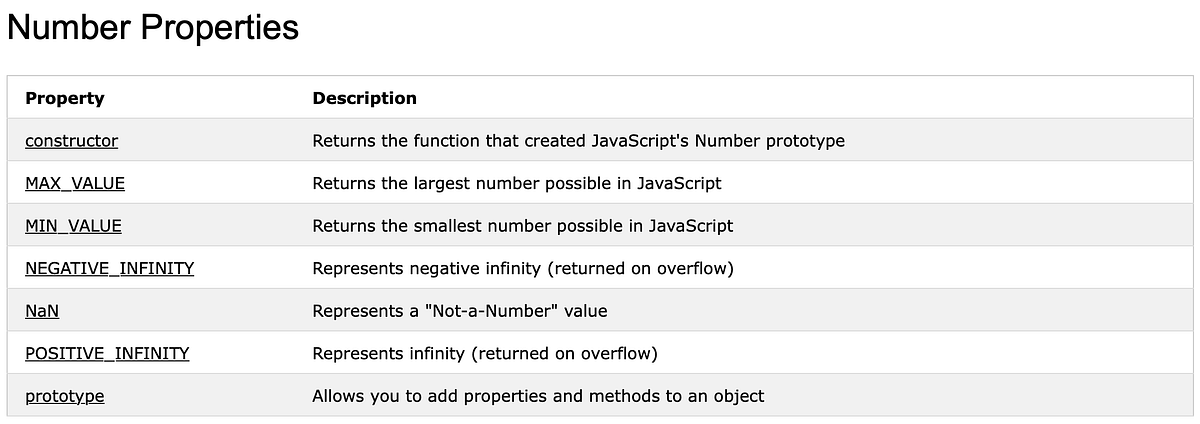This screenshot has width=1200, height=424.
Task: Open the constructor property link
Action: coord(71,141)
